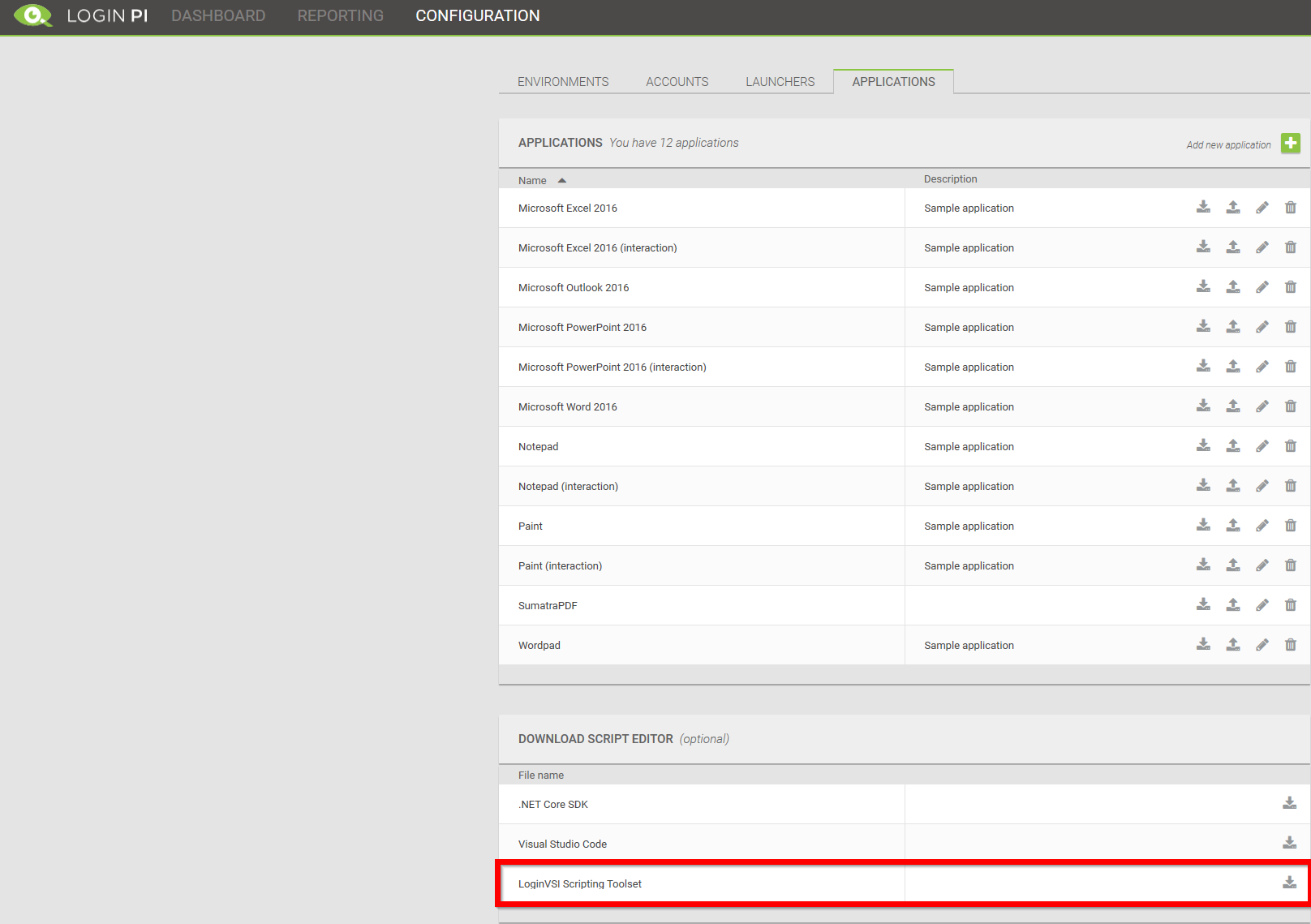Screen dimensions: 1311x924
Task: Click Sample application description for Microsoft Word 2016
Action: coord(969,407)
